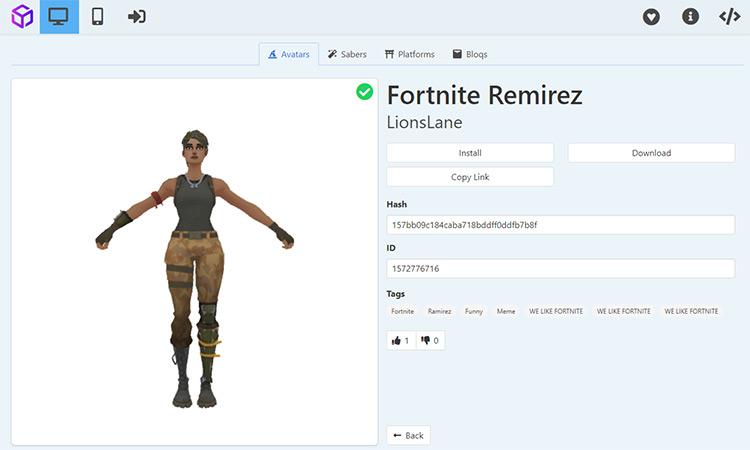
Task: Filter by the Ramirez tag
Action: 439,311
